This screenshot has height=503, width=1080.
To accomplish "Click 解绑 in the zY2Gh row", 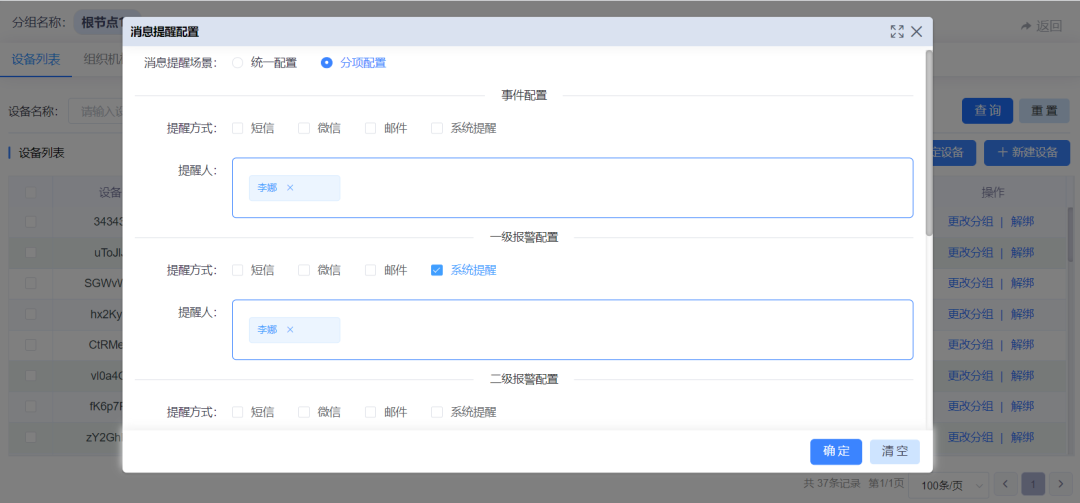I will pos(1022,437).
